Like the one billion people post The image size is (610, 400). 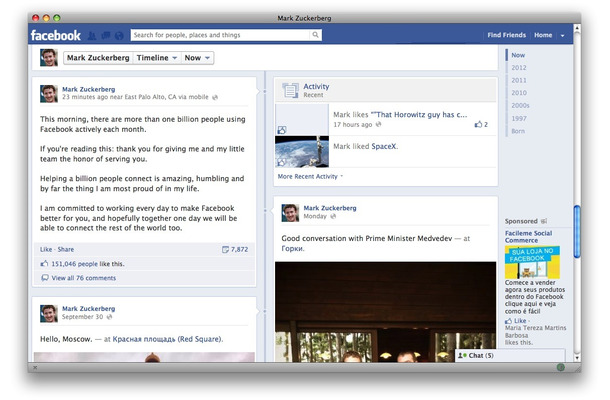[46, 249]
